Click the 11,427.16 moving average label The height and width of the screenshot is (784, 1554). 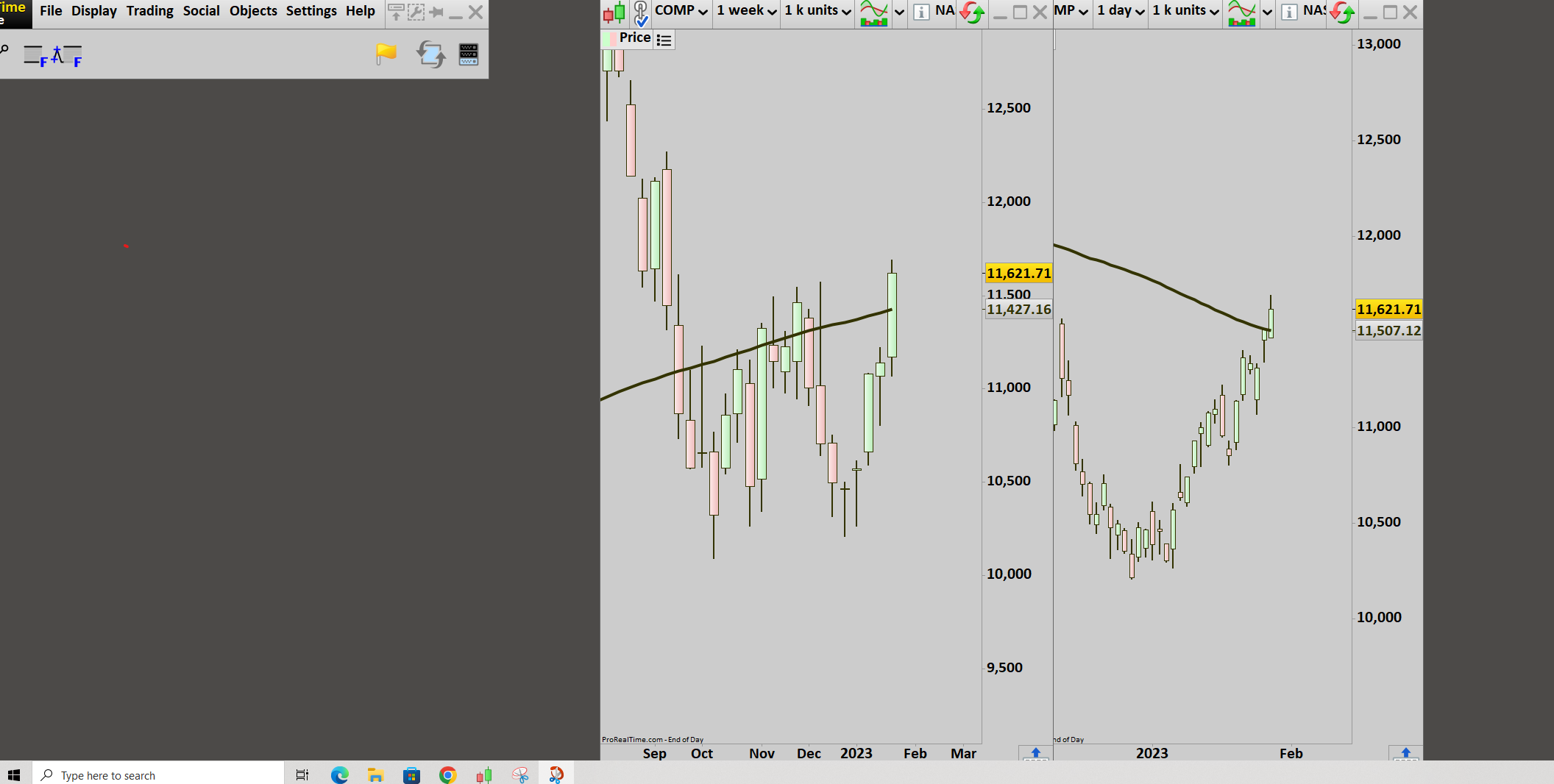click(x=1018, y=310)
